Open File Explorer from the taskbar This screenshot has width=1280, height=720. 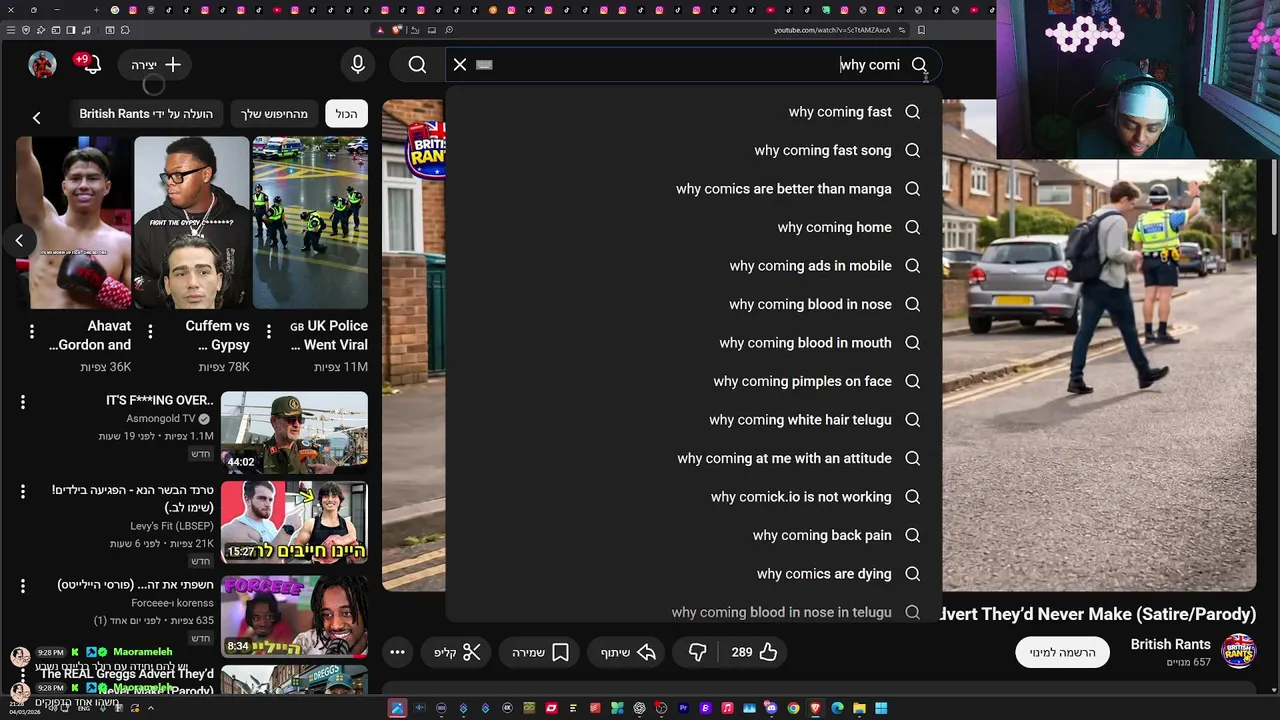point(859,708)
